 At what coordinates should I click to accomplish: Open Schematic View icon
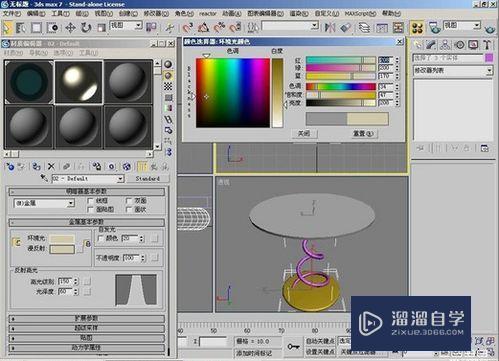coord(398,28)
